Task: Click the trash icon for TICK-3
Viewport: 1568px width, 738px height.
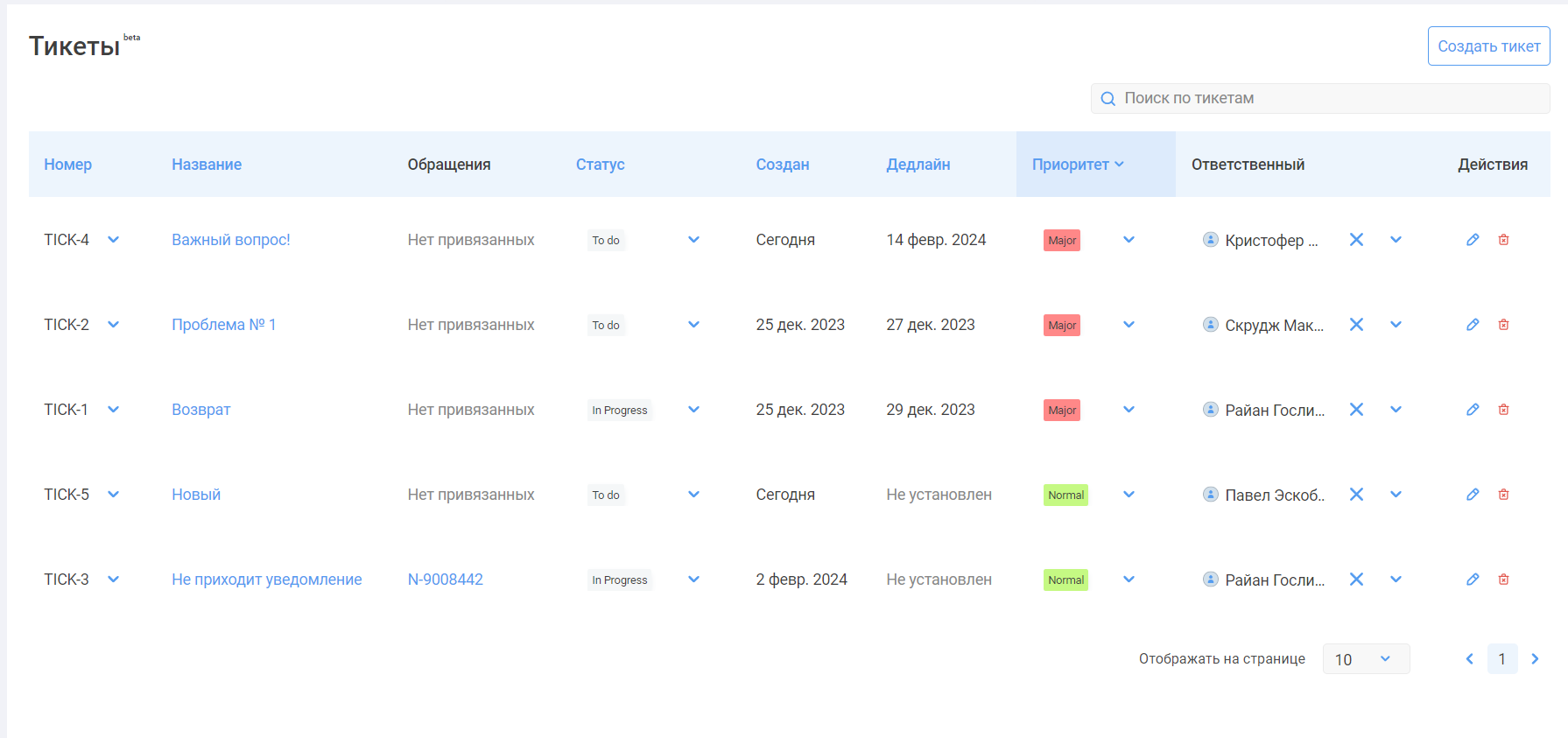Action: (1503, 580)
